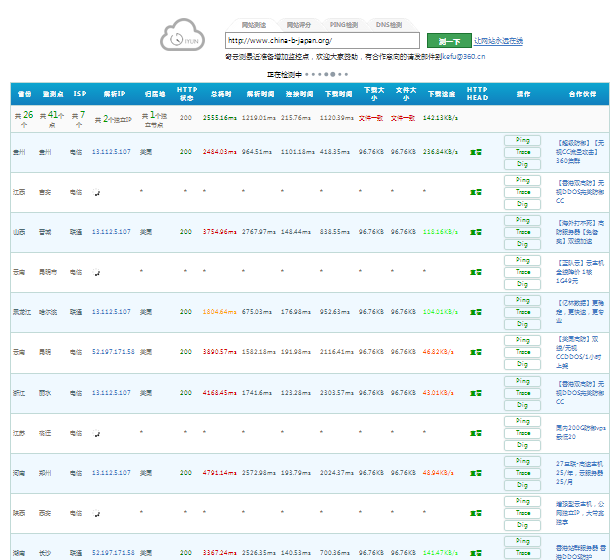Switch to the 网站评分 tab
This screenshot has height=560, width=615.
coord(299,25)
